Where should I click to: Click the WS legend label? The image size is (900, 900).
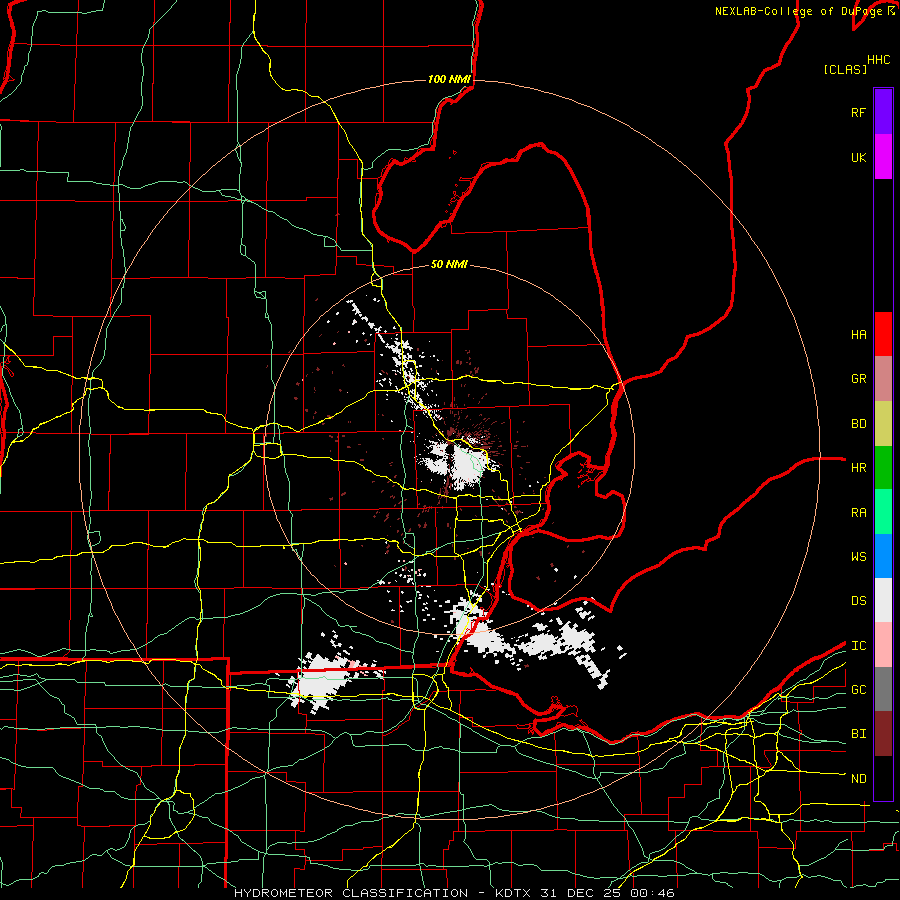pos(858,557)
